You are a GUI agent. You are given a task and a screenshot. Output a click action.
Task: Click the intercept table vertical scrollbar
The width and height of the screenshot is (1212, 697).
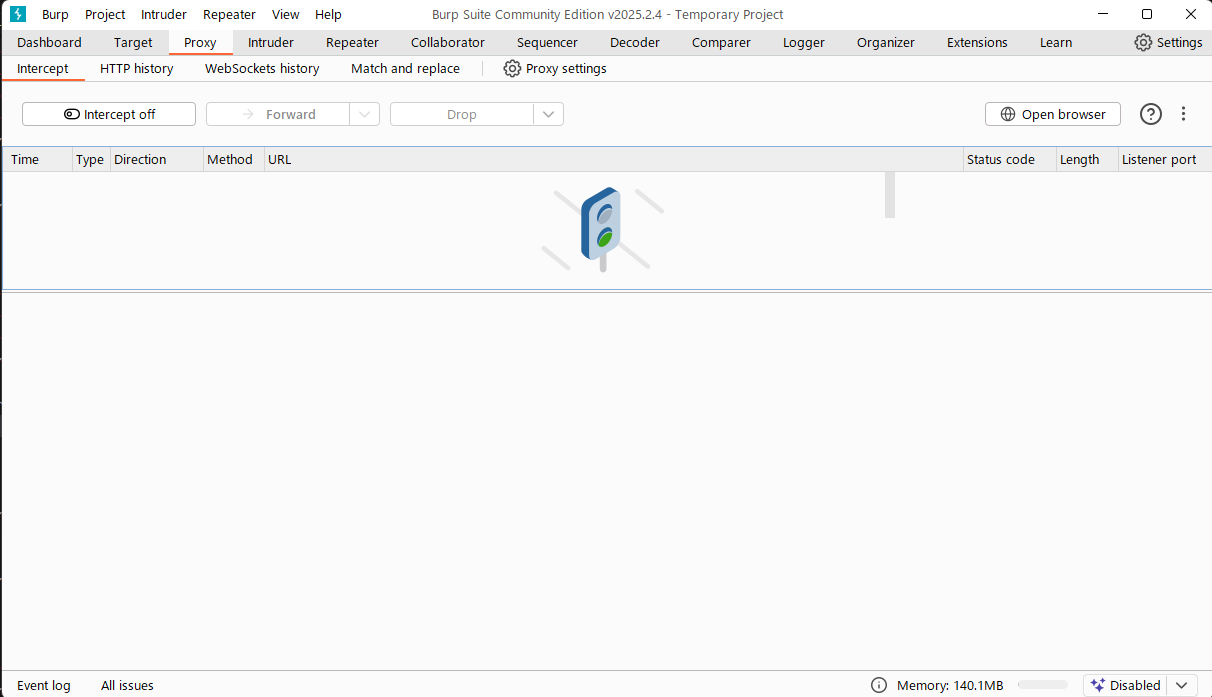point(890,195)
